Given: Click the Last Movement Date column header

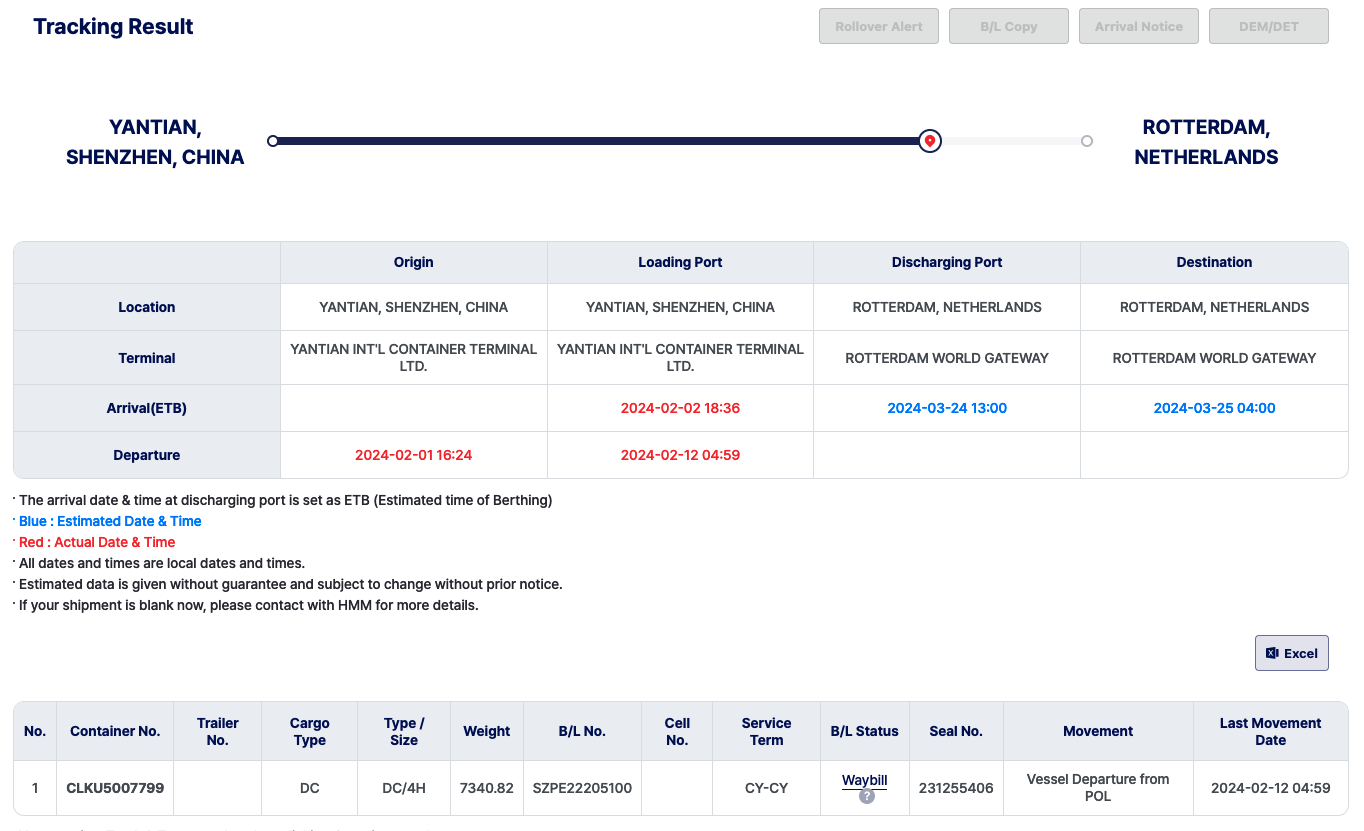Looking at the screenshot, I should tap(1270, 731).
